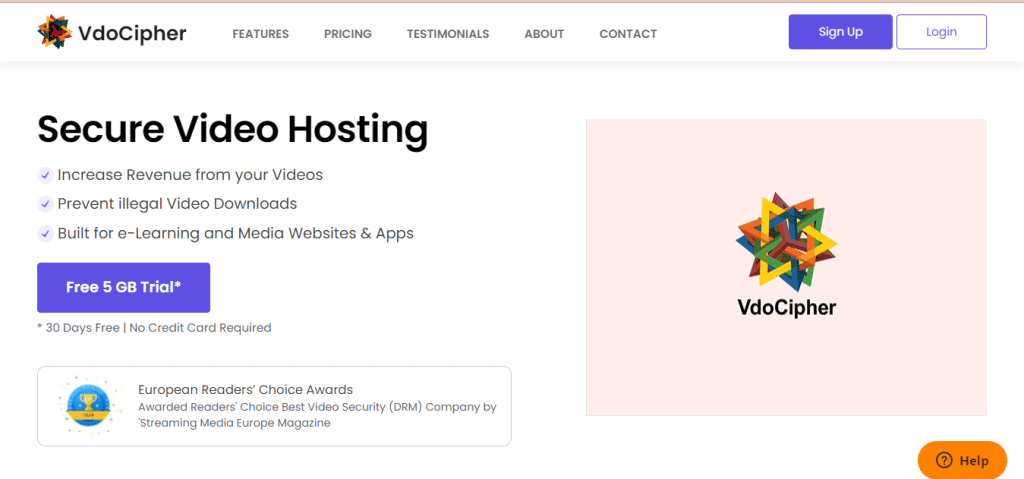Open the CONTACT nav link
This screenshot has height=479, width=1024.
[x=628, y=34]
